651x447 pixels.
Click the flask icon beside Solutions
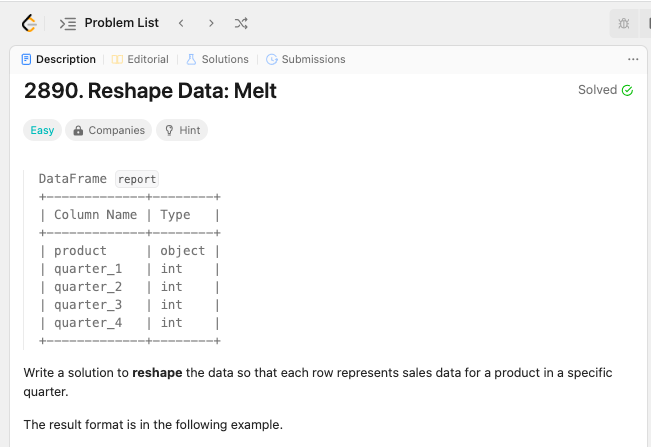pos(191,59)
